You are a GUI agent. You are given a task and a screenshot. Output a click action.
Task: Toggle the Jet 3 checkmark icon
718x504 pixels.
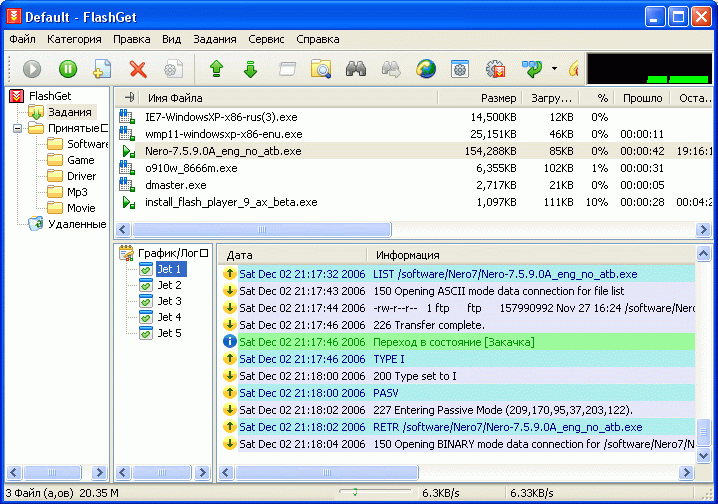tap(146, 301)
